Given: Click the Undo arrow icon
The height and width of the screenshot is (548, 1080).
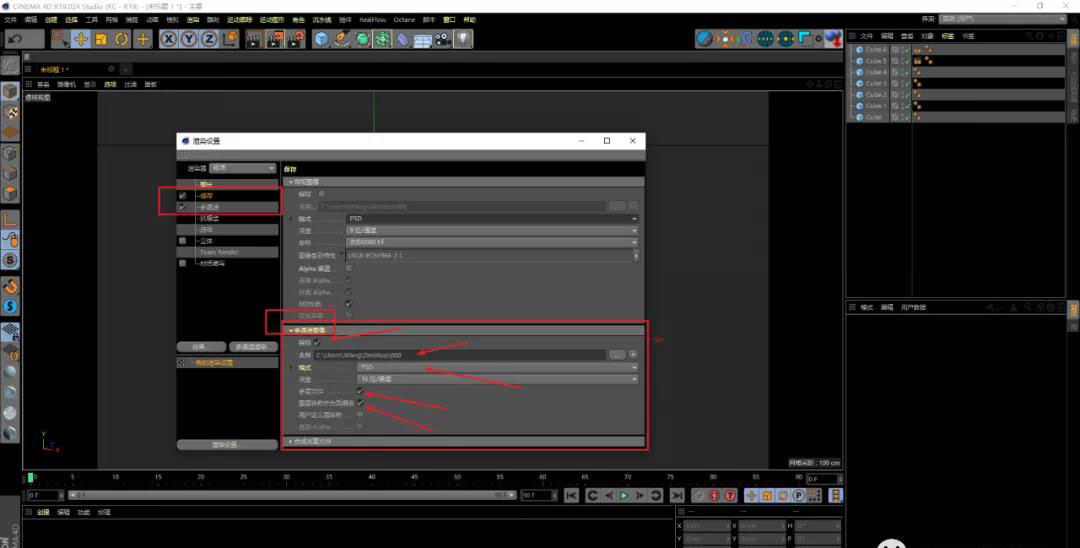Looking at the screenshot, I should (15, 39).
